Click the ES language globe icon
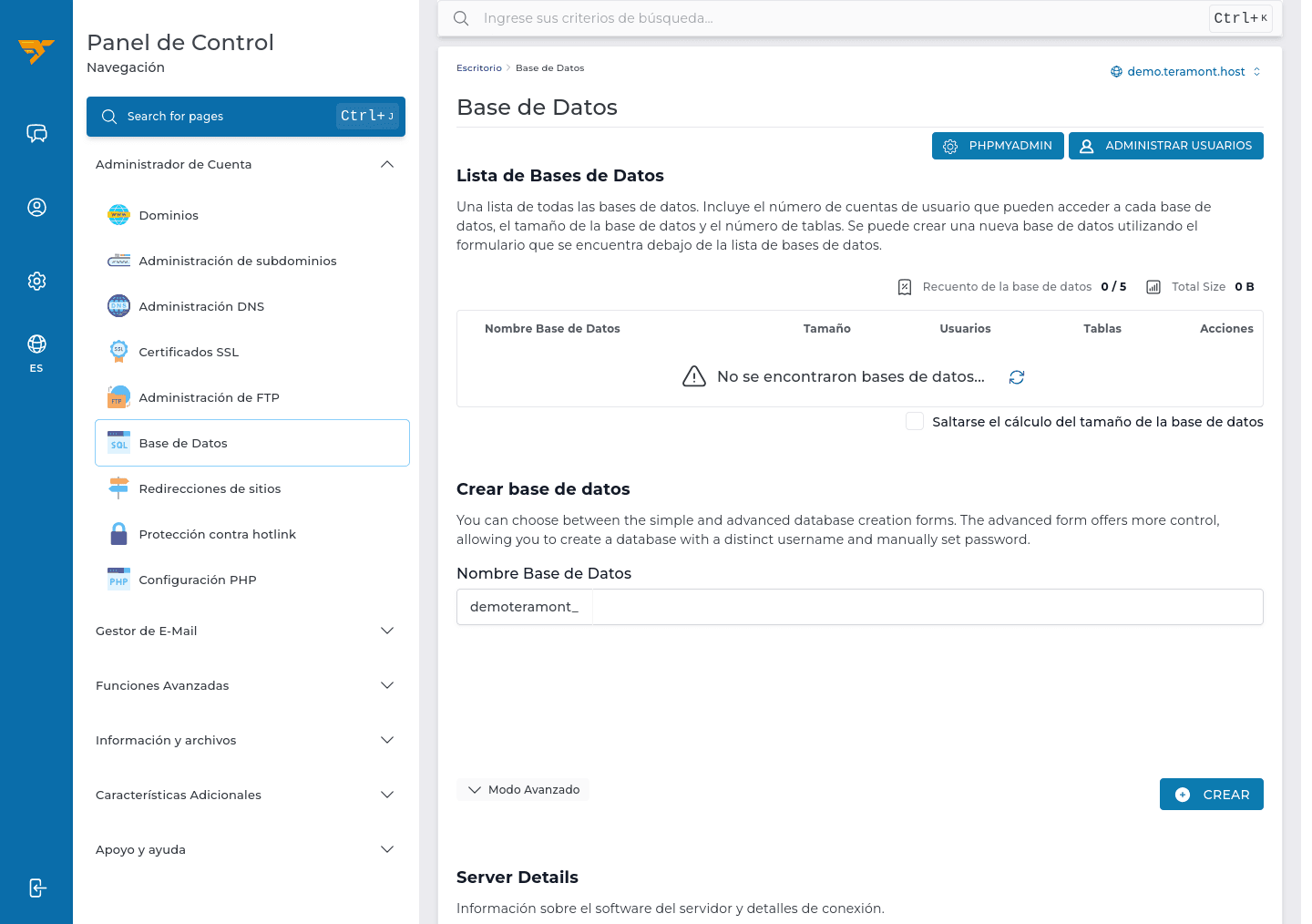Viewport: 1312px width, 924px height. coord(36,344)
